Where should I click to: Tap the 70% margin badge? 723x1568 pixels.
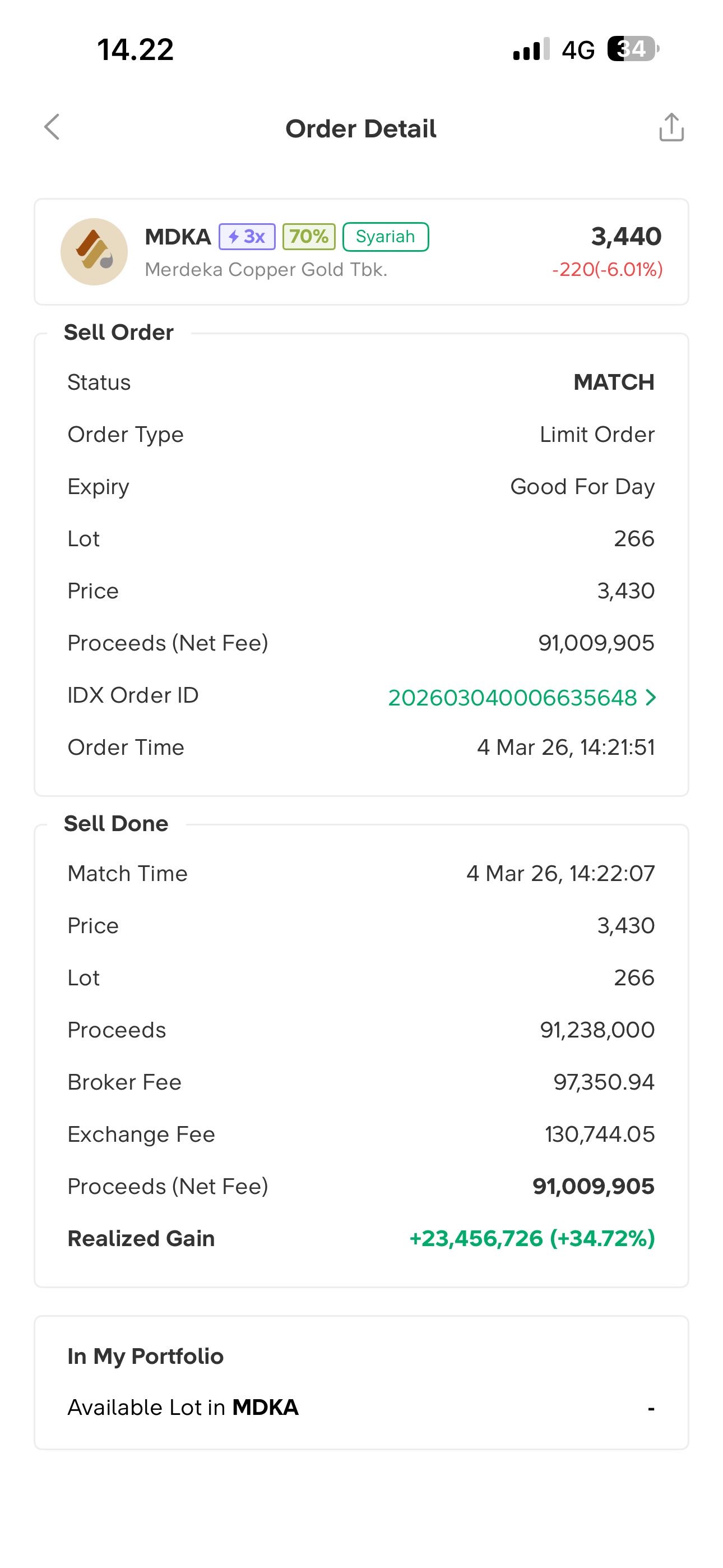coord(309,237)
